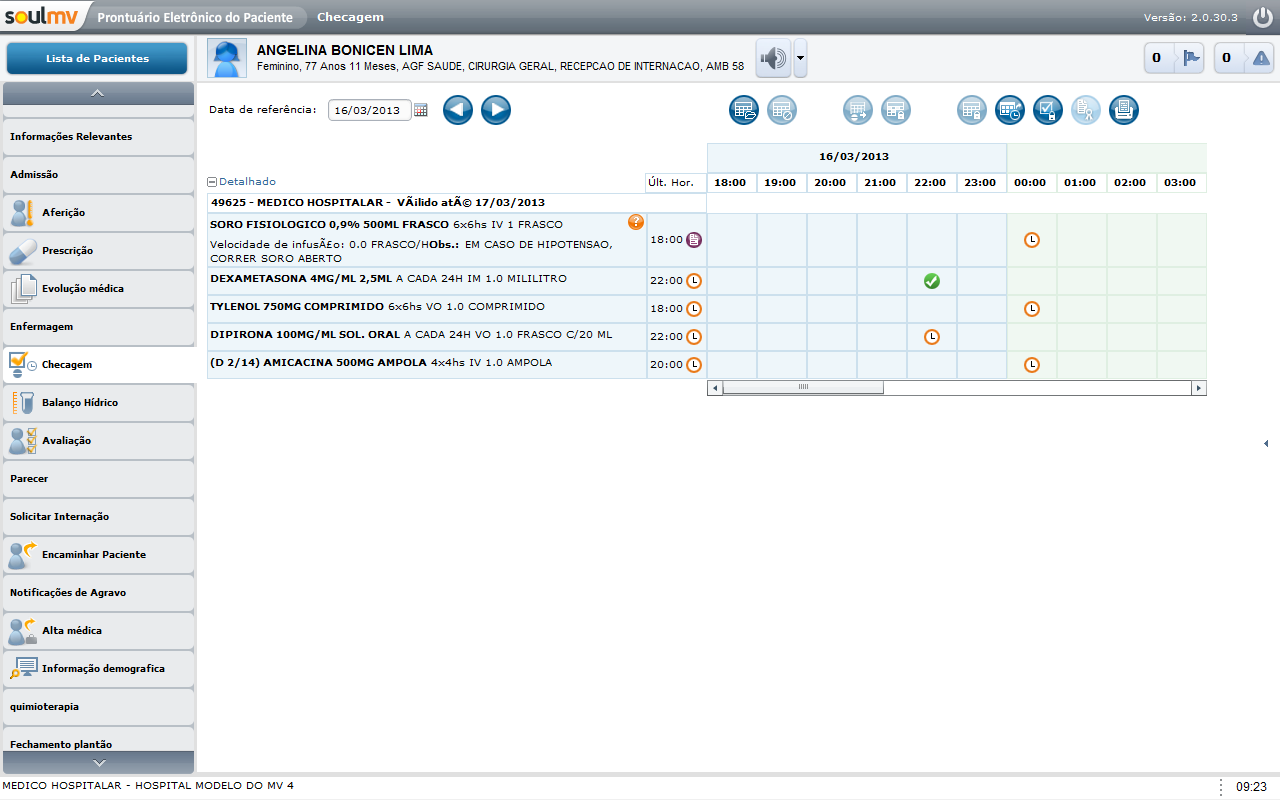1280x800 pixels.
Task: Open Balanço Hídrico menu item
Action: point(98,403)
